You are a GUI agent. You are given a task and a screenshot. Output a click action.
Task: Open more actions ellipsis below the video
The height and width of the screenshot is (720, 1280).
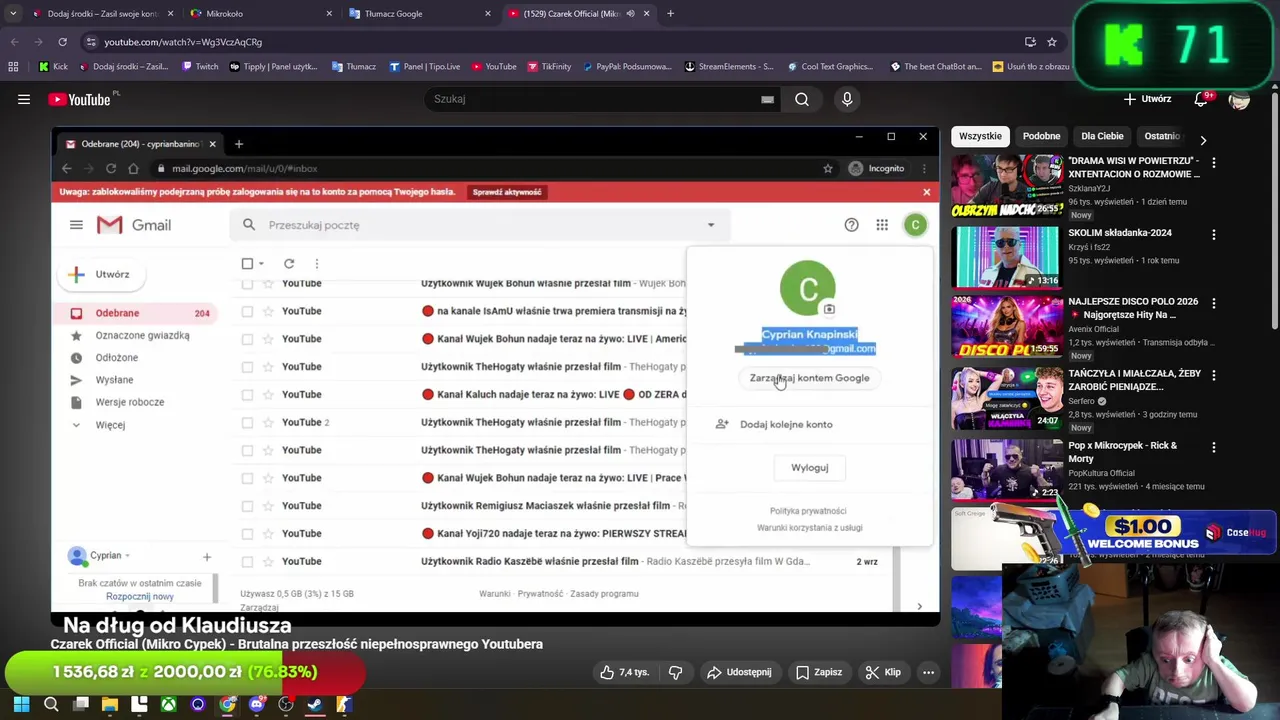coord(928,672)
